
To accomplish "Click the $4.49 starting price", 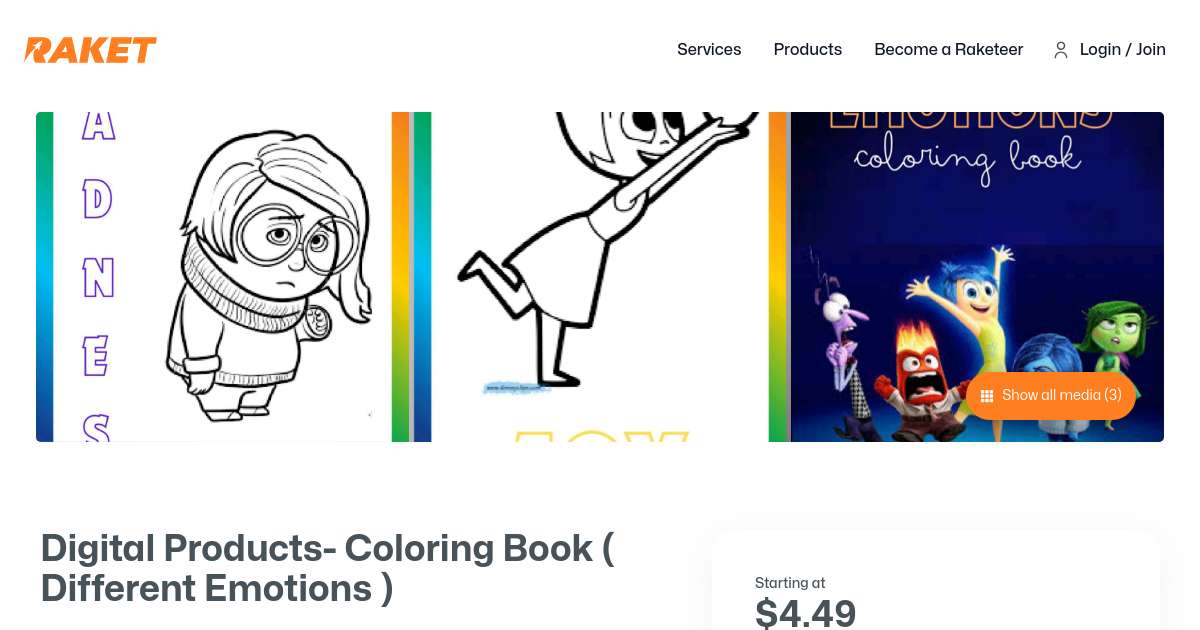I will click(805, 612).
